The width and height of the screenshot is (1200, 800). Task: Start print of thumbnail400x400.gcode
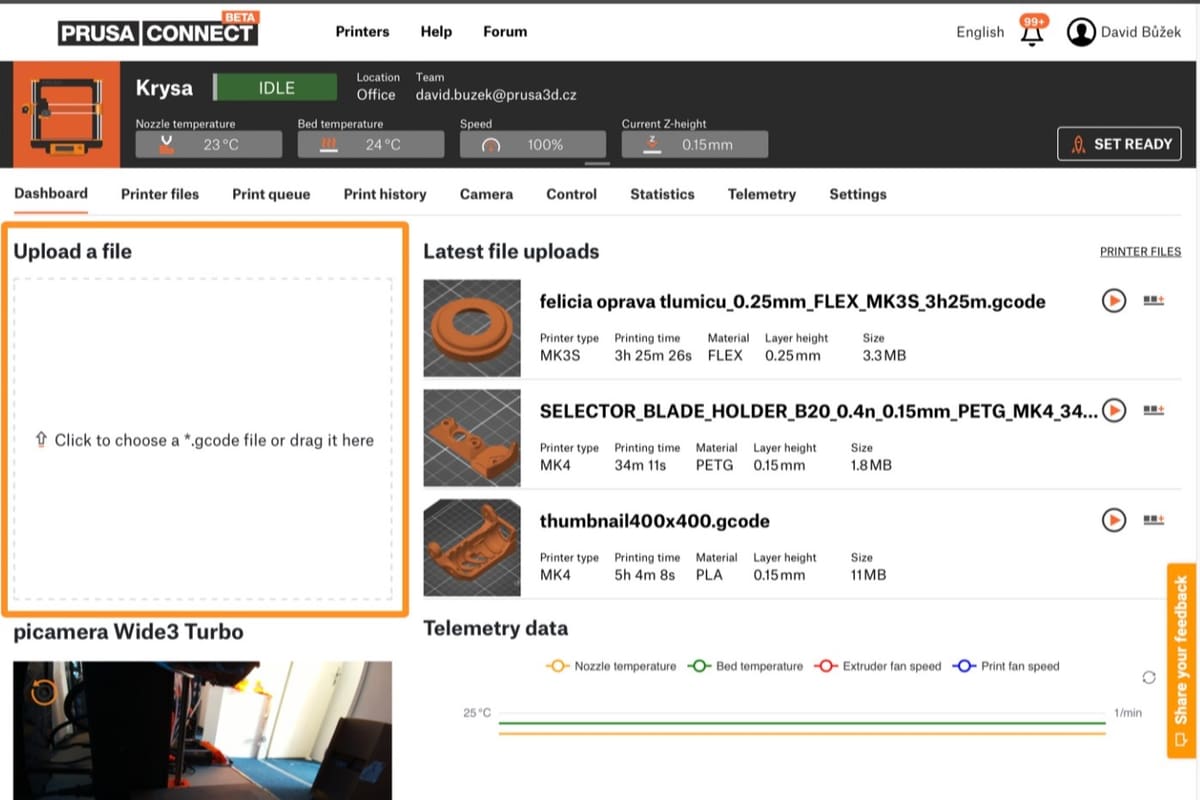click(x=1114, y=520)
